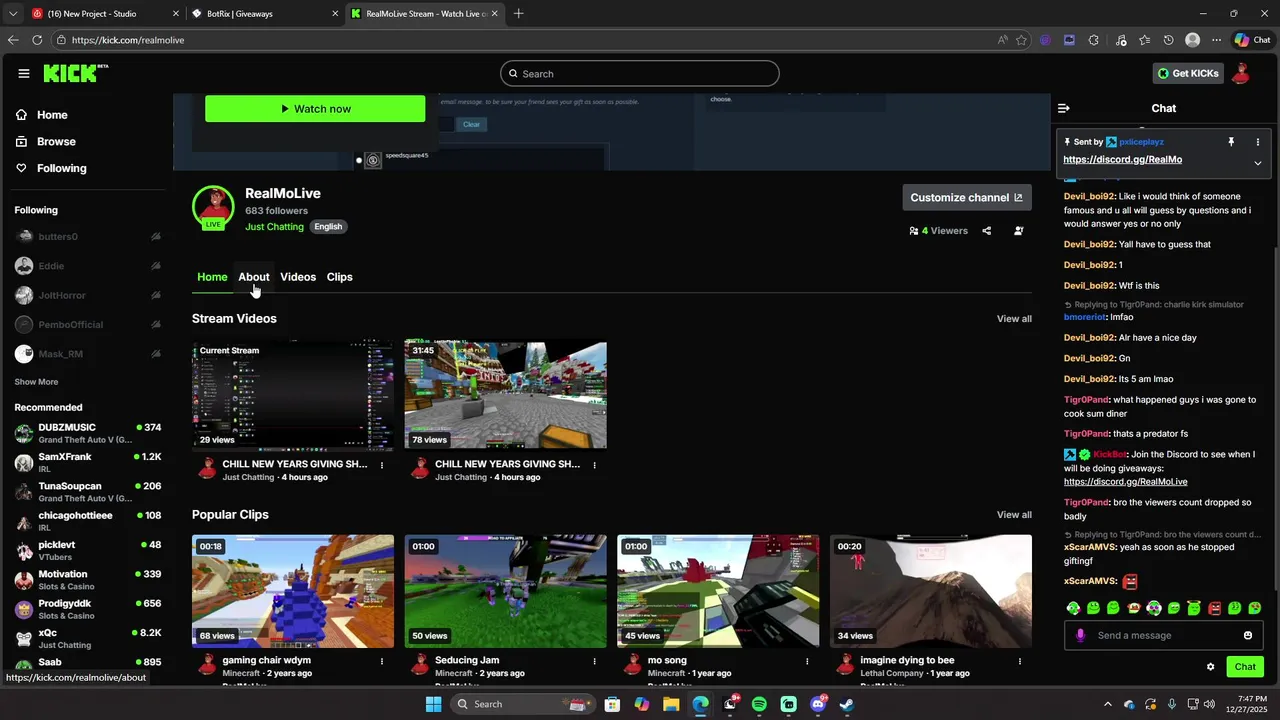This screenshot has height=720, width=1280.
Task: Open options for gaming chair wdym clip
Action: tap(382, 661)
